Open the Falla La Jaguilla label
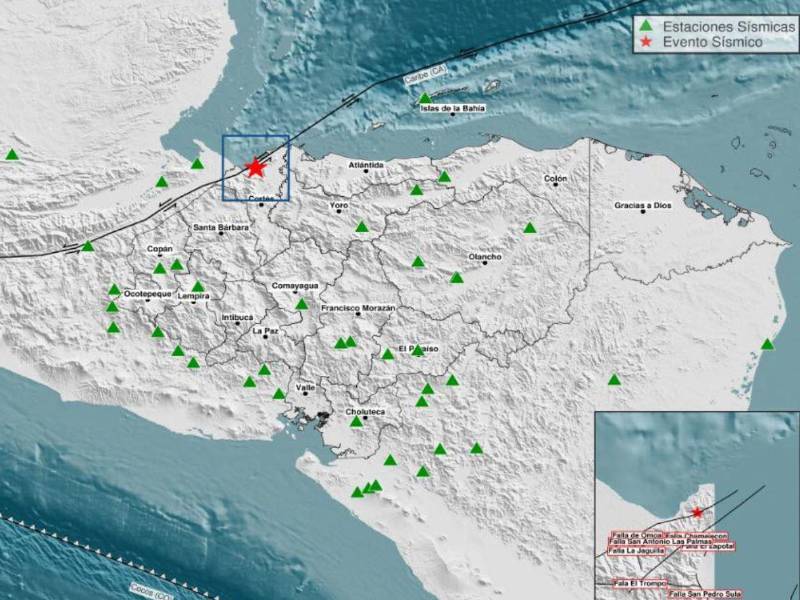Image resolution: width=800 pixels, height=600 pixels. 637,552
